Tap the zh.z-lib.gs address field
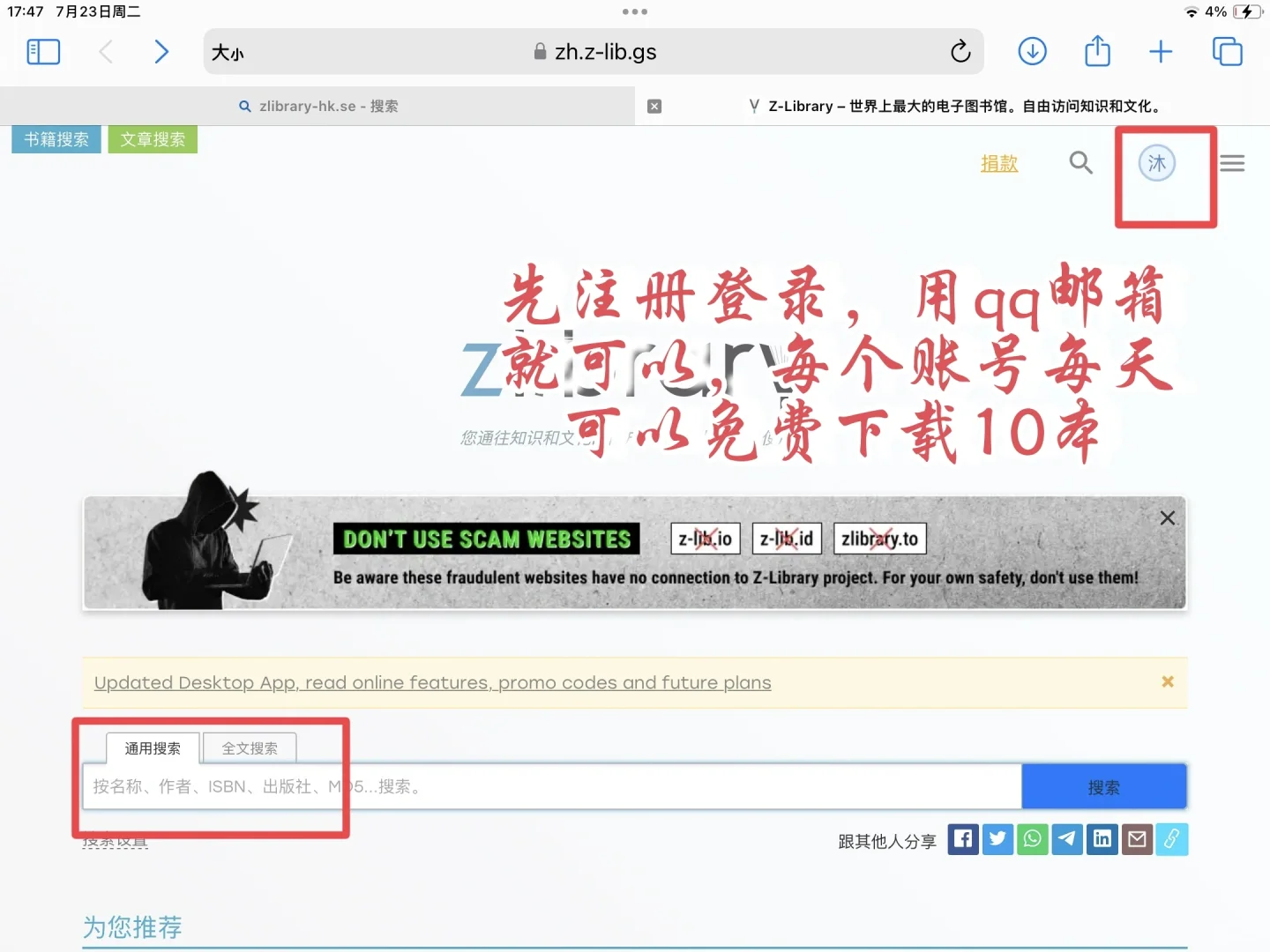Screen dimensions: 1270x952 click(x=595, y=52)
